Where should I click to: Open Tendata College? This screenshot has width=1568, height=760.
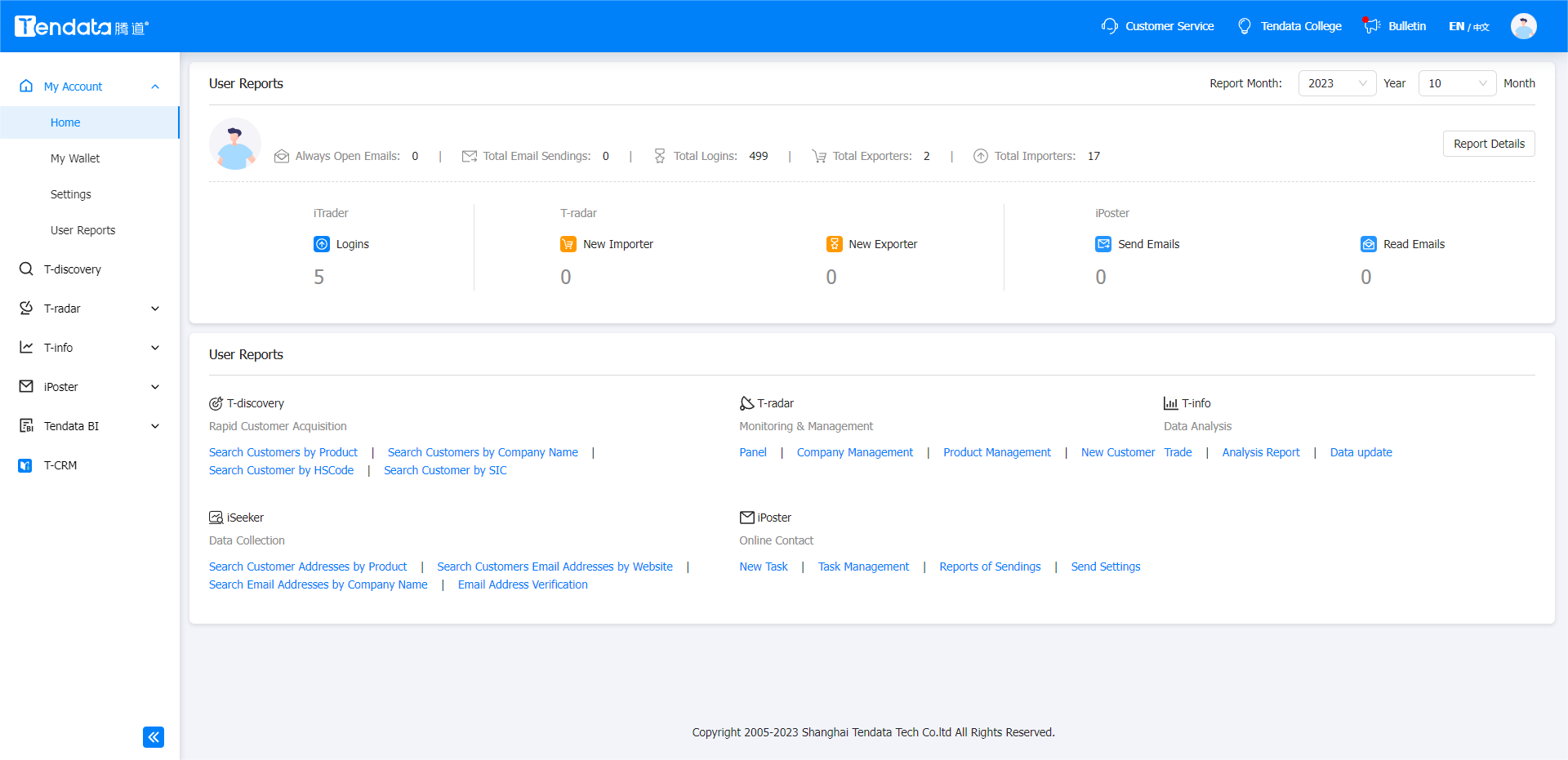tap(1289, 25)
